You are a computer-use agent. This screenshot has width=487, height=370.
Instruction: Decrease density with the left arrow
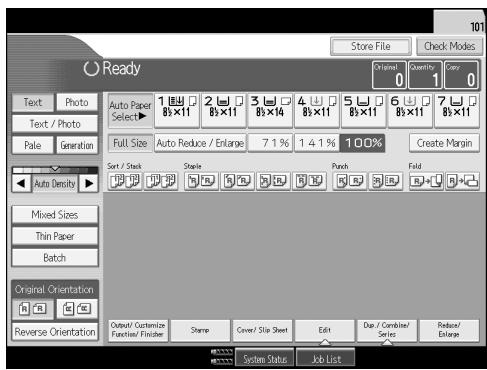21,183
